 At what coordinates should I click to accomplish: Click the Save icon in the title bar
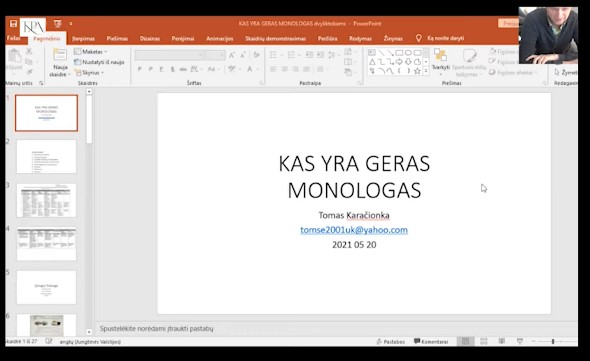click(x=14, y=24)
